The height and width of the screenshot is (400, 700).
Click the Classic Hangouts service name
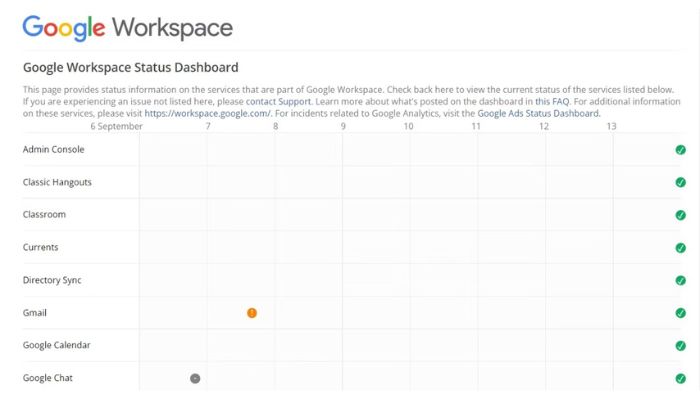(x=57, y=182)
